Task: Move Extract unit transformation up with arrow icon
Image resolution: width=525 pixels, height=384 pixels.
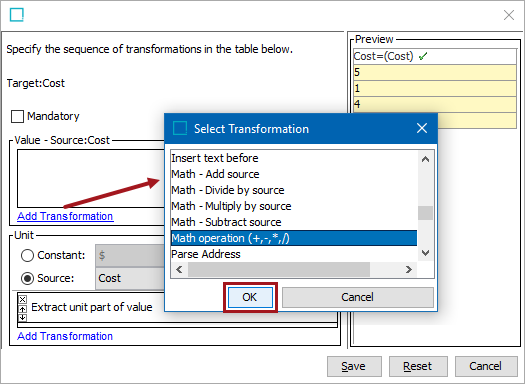Action: tap(22, 309)
